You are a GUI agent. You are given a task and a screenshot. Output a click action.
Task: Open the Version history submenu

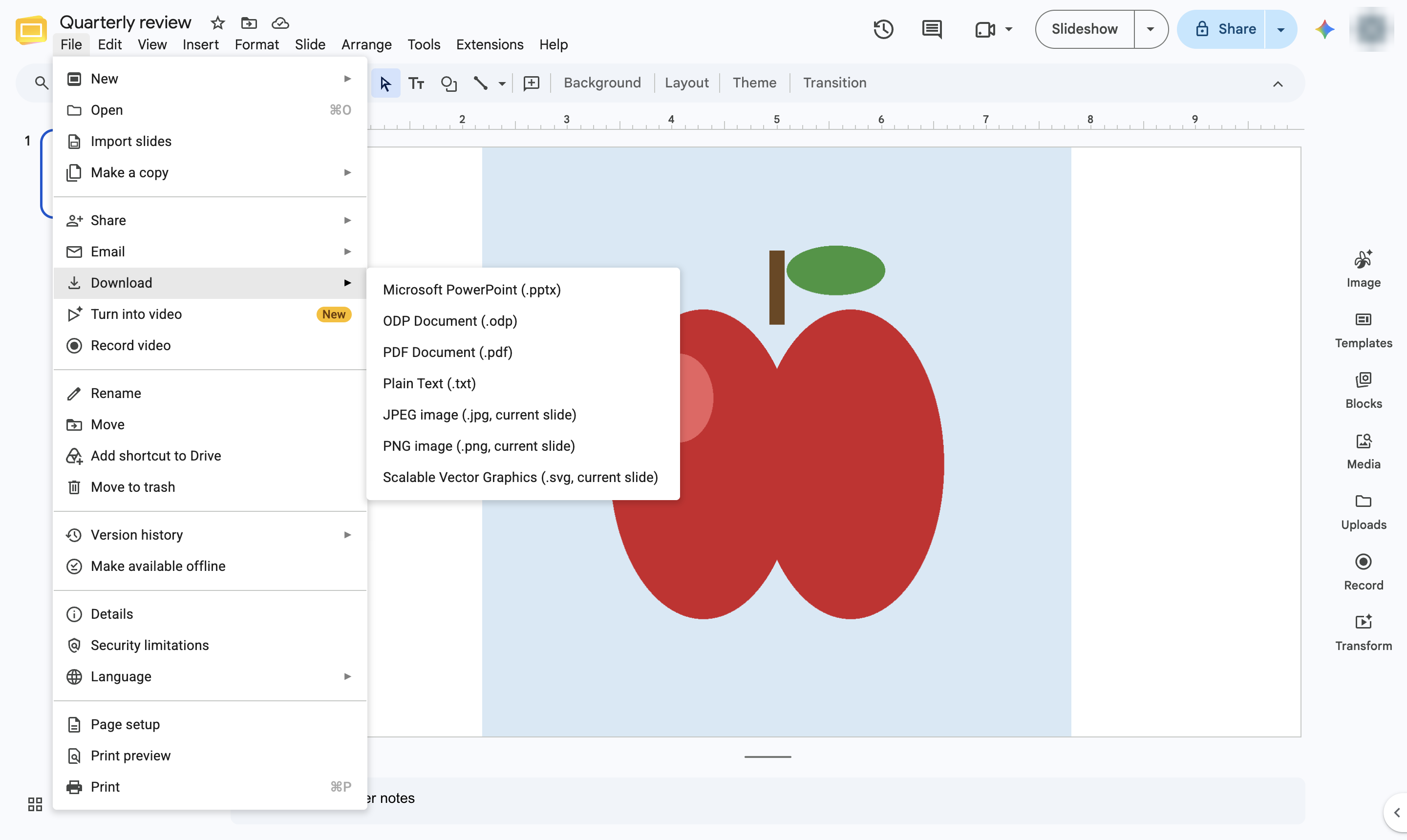pyautogui.click(x=210, y=535)
